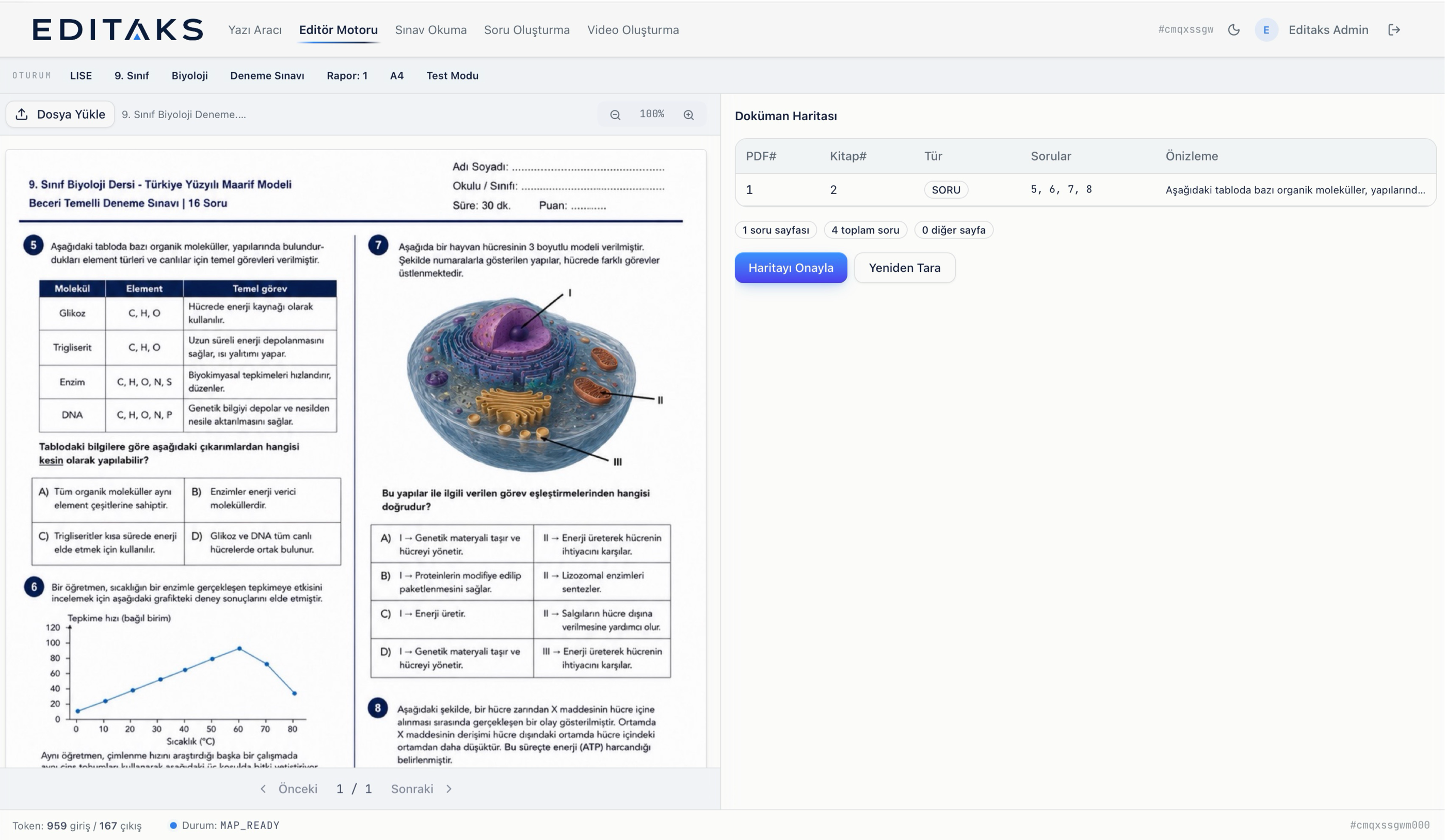Open the Yazı Aracı tab
Viewport: 1445px width, 840px height.
254,30
